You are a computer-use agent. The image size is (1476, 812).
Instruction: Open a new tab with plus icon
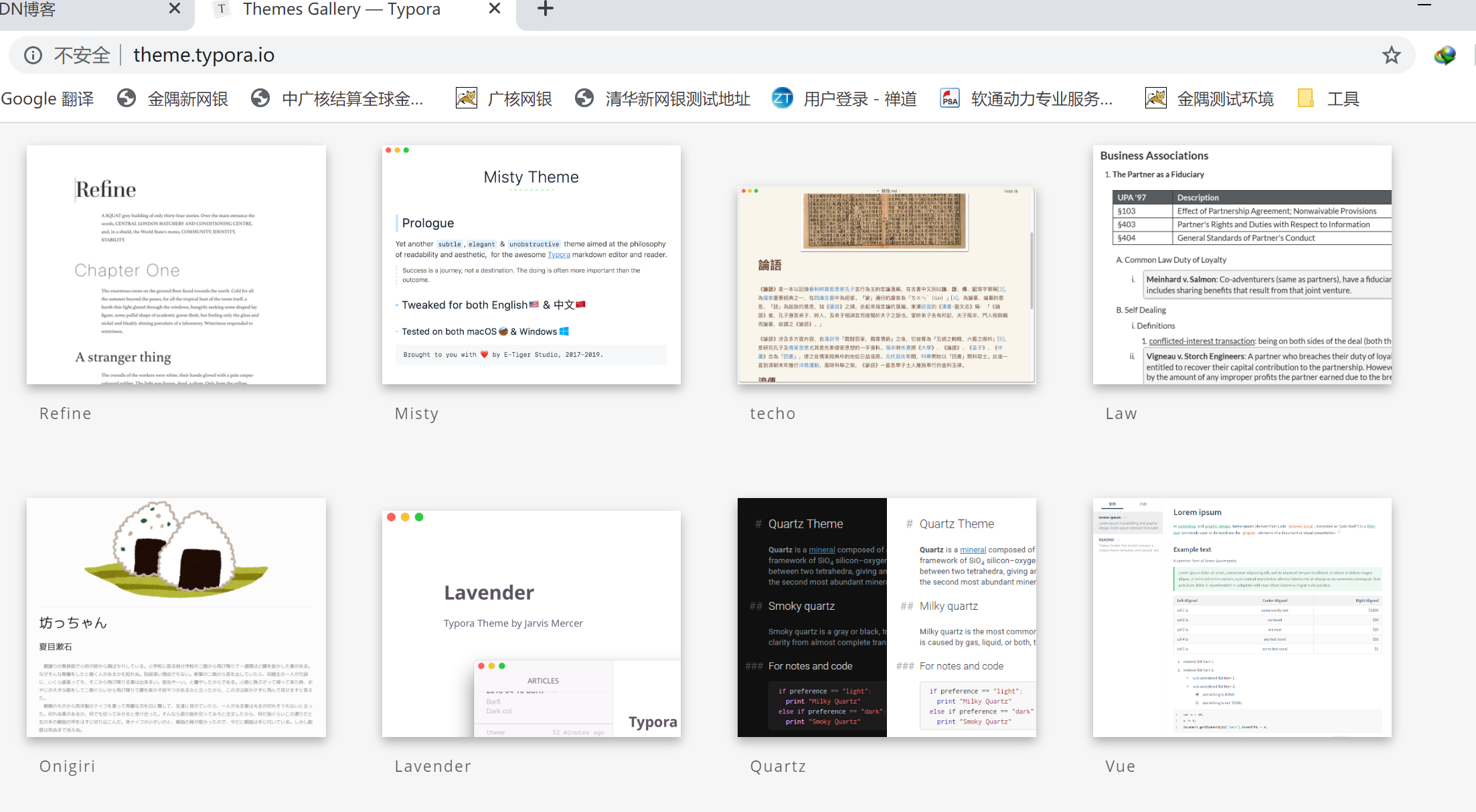(x=546, y=9)
